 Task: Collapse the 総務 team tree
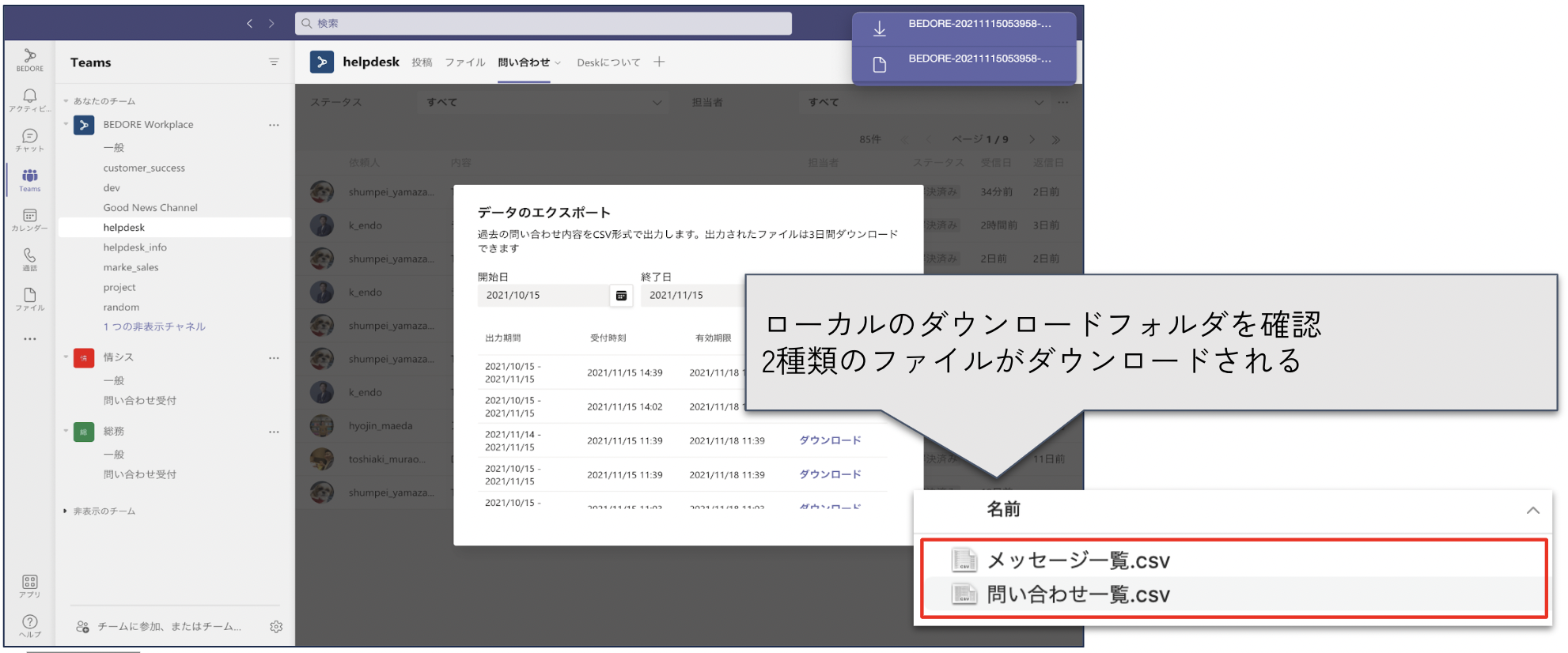click(66, 432)
